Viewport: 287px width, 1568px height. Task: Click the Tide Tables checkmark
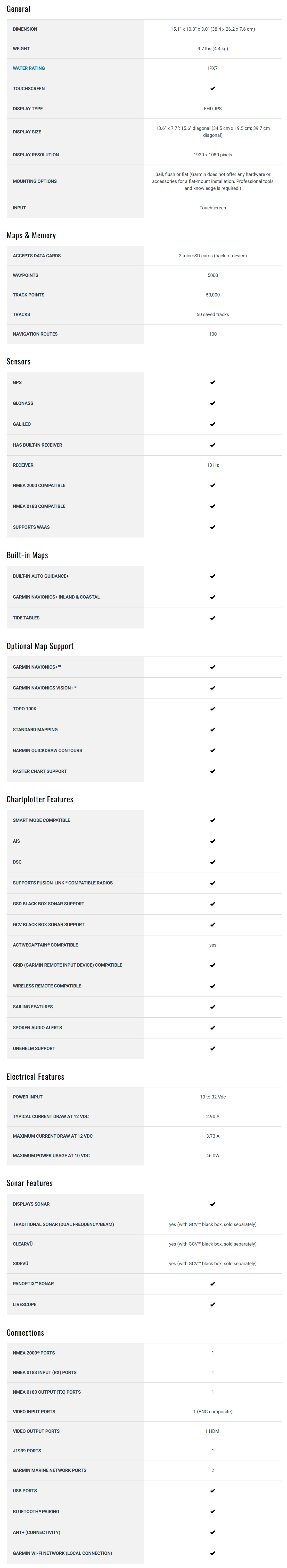[213, 618]
